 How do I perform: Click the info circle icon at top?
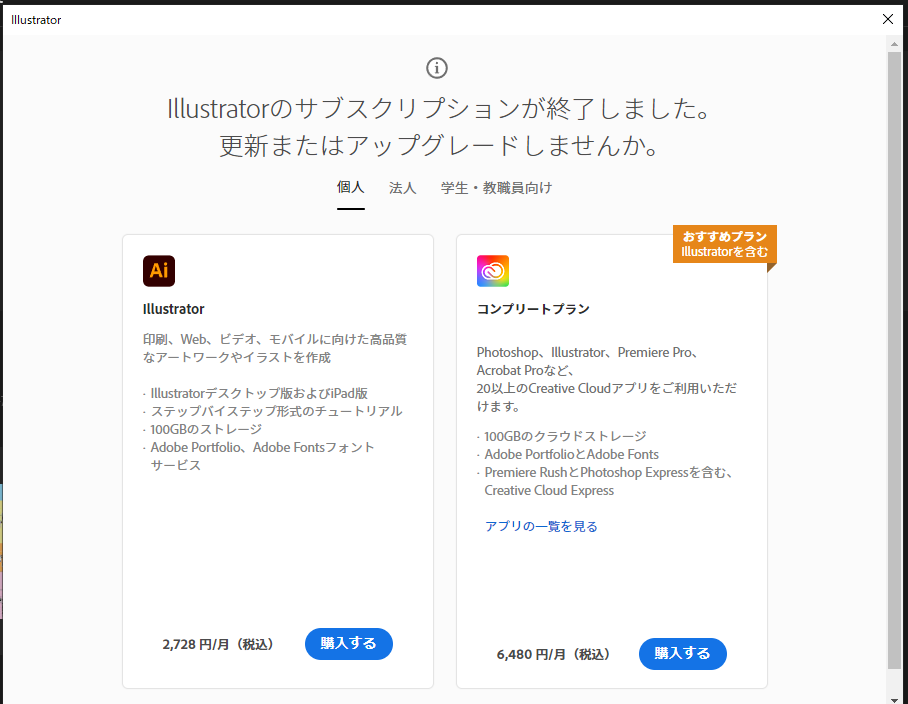tap(437, 68)
